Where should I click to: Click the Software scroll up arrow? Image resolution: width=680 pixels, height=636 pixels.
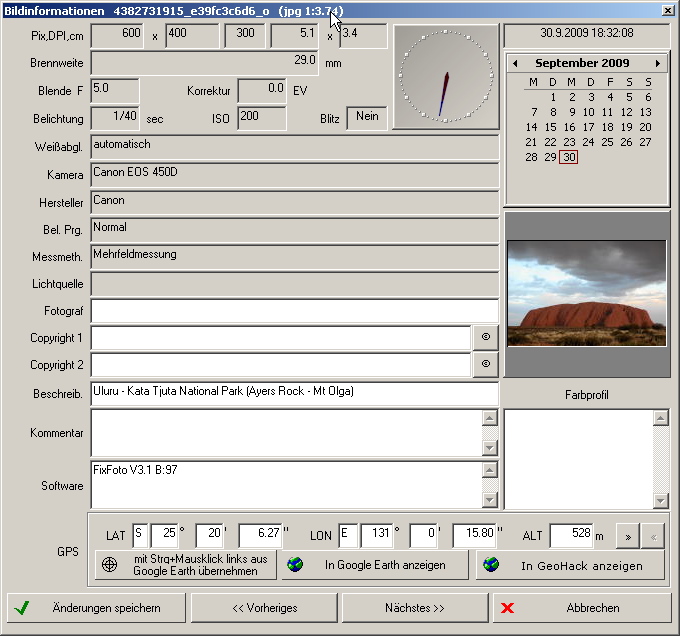point(490,470)
